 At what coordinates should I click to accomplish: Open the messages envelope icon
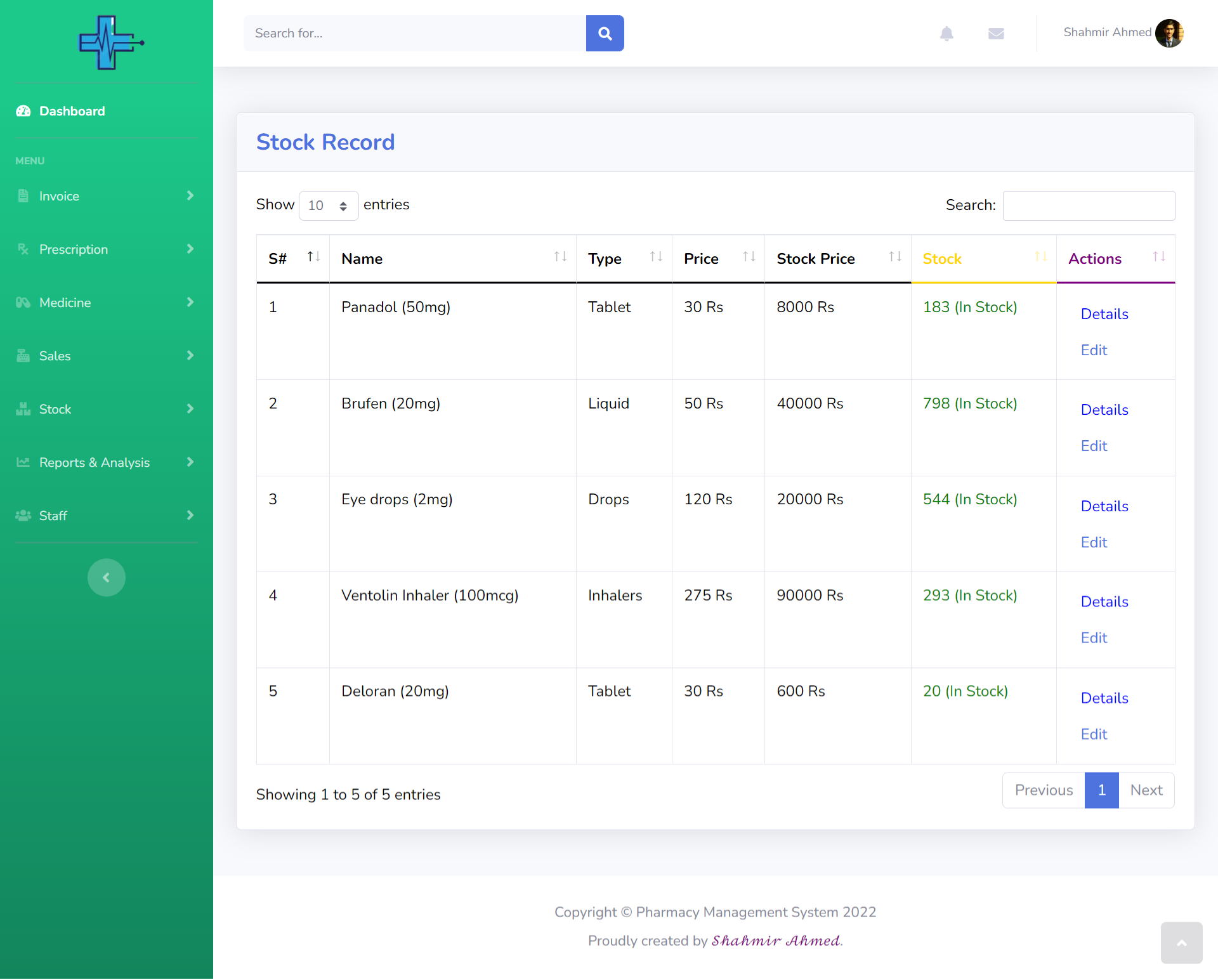[x=996, y=34]
